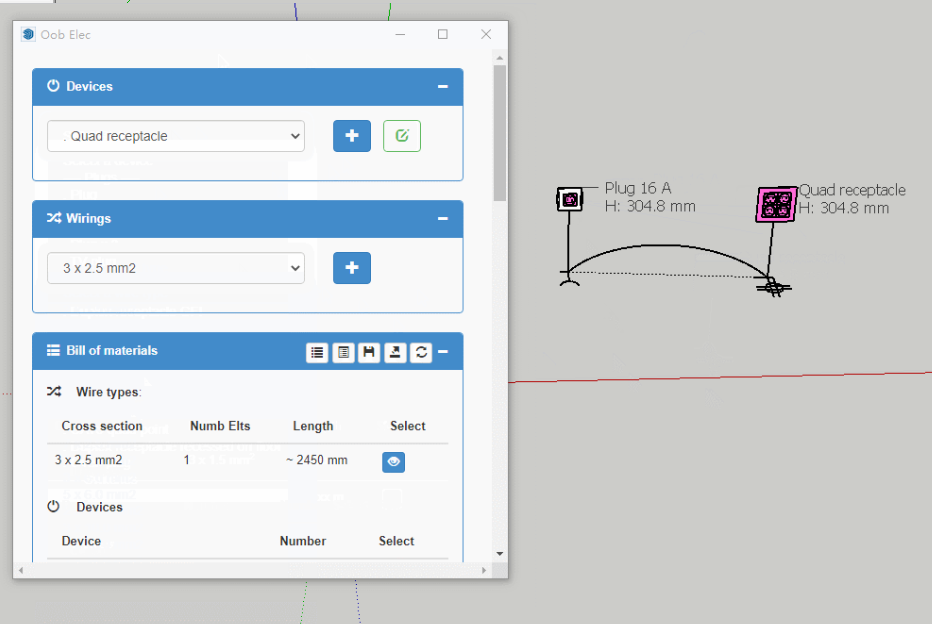The width and height of the screenshot is (932, 624).
Task: Maximize the Oob Elec window
Action: [443, 34]
